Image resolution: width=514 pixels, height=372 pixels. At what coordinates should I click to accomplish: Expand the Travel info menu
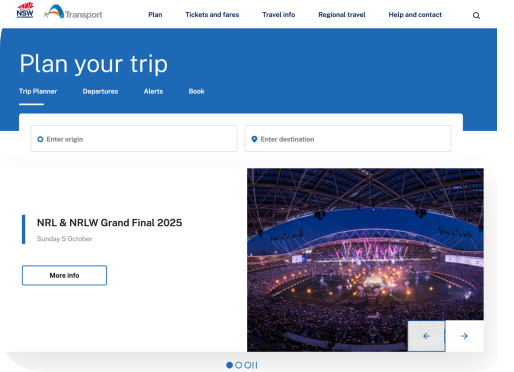pos(278,15)
